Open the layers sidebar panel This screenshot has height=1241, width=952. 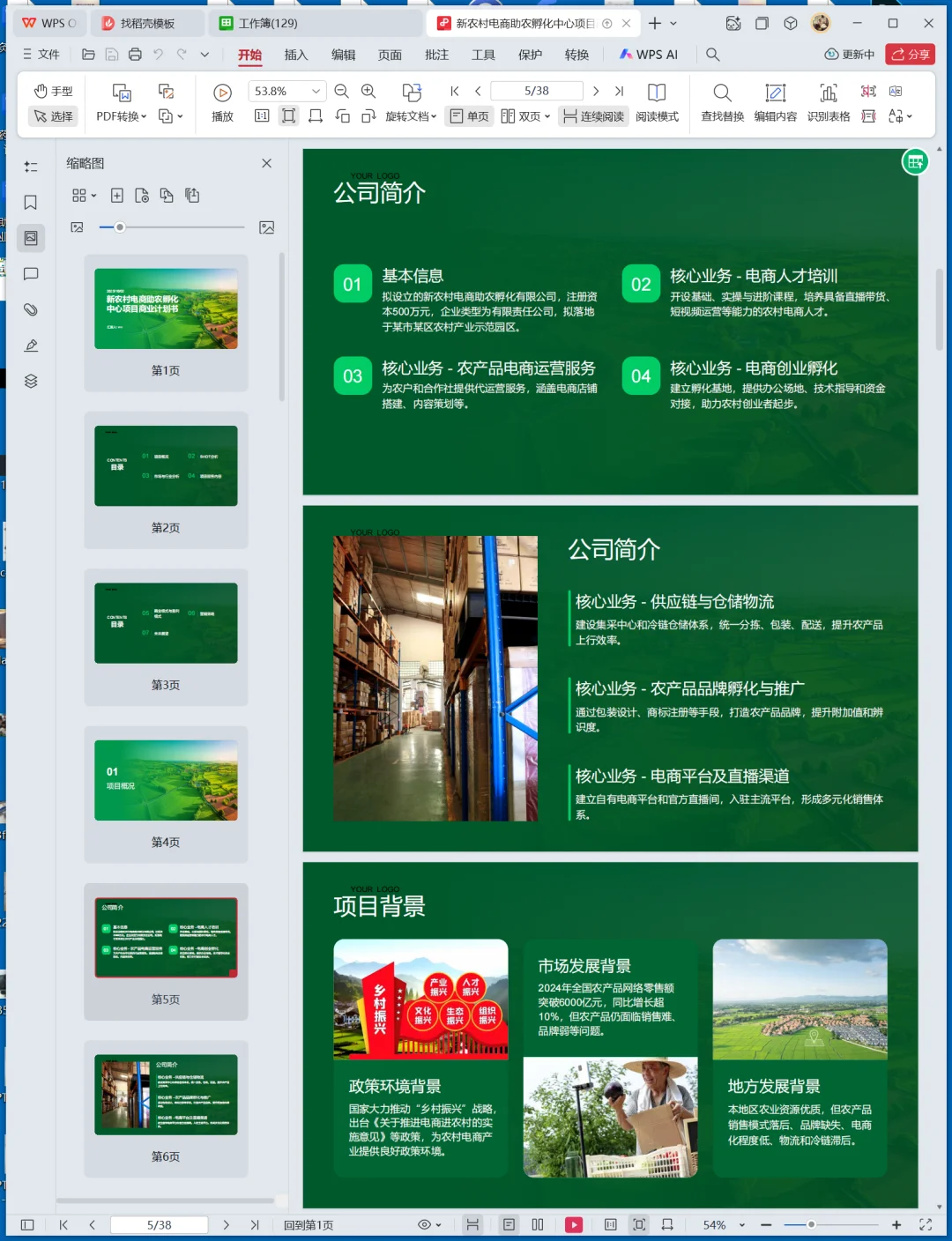point(31,381)
